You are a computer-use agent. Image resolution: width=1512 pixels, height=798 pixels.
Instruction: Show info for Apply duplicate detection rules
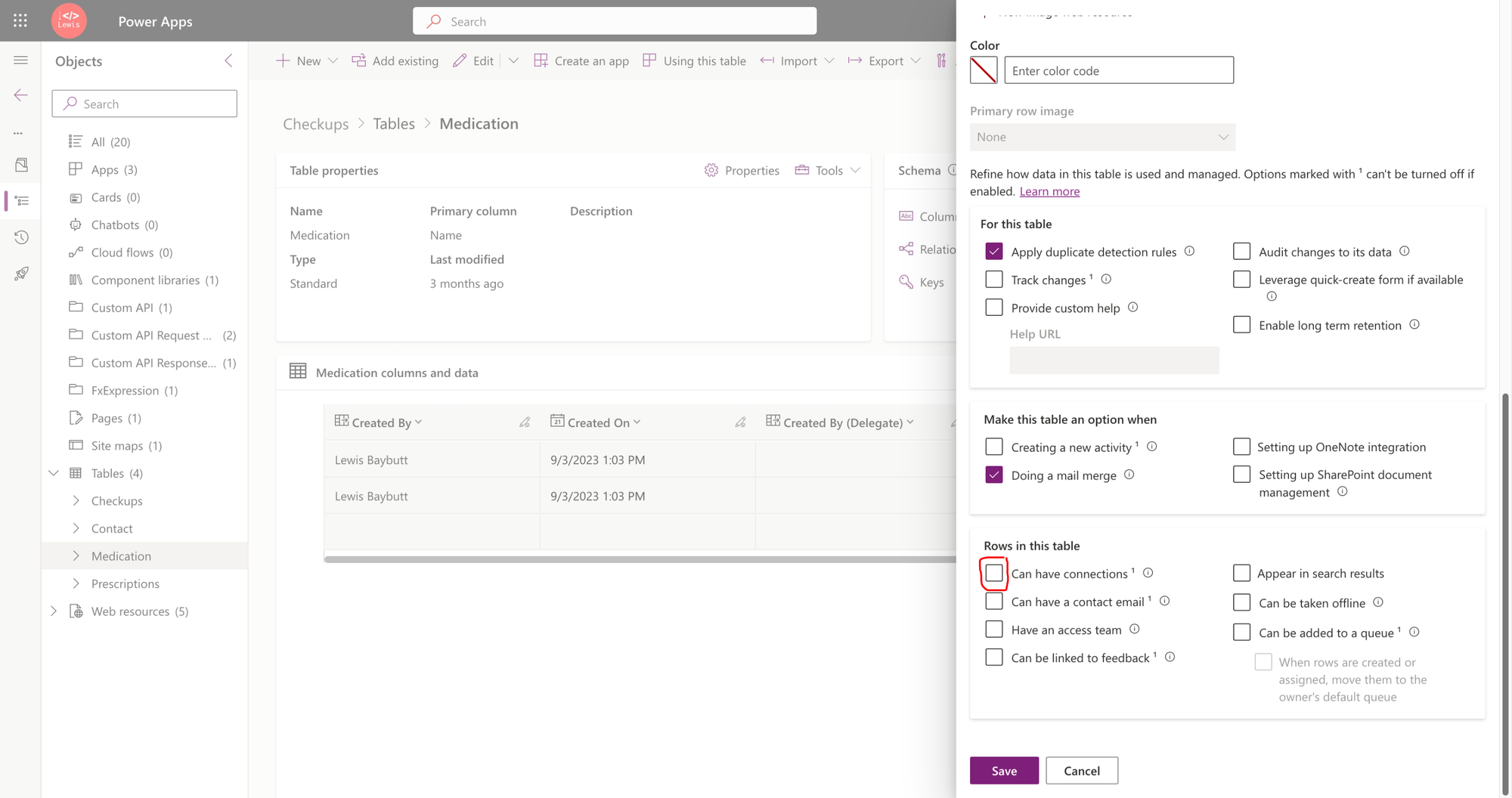1189,251
